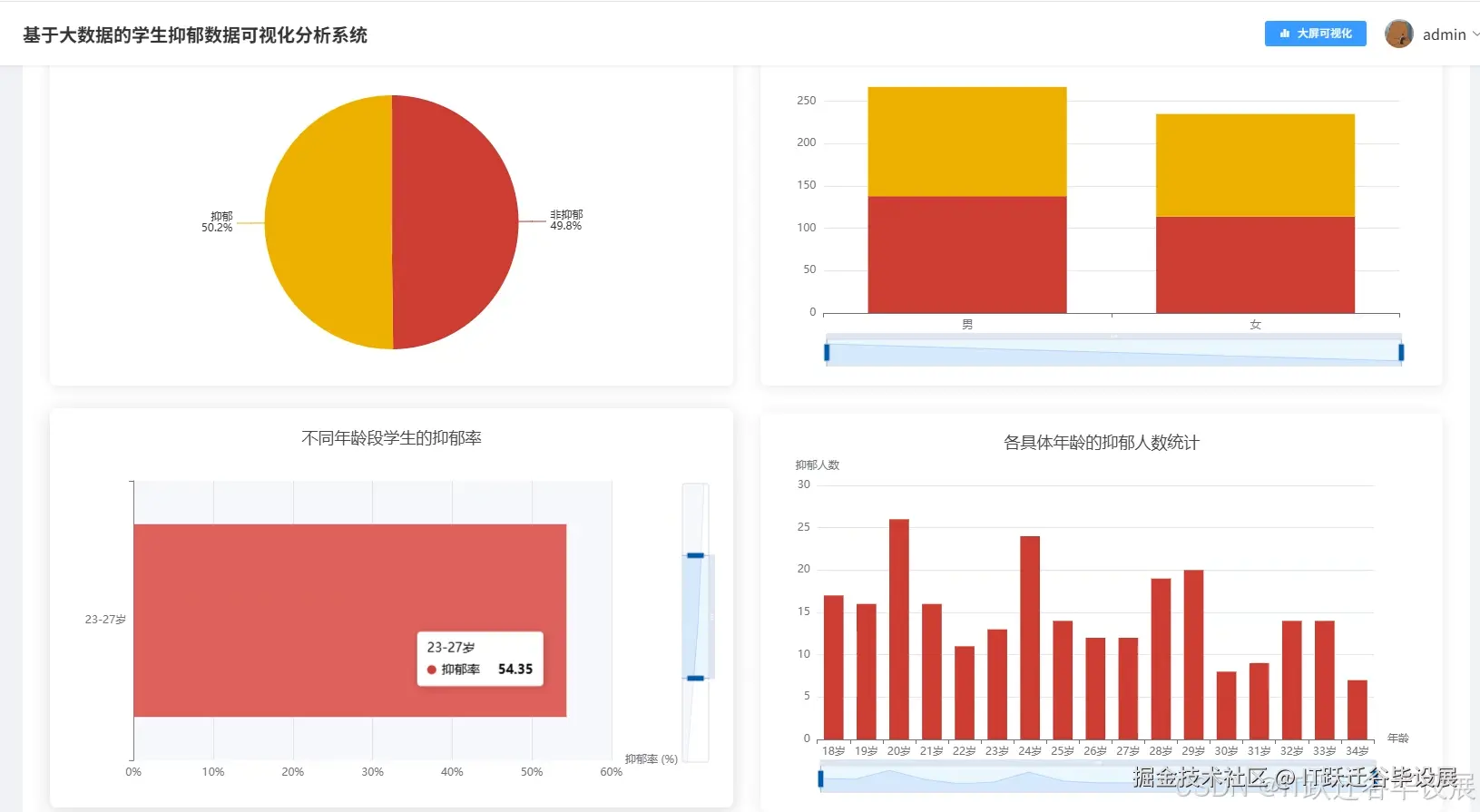Click the 29岁 bar in age count chart
Image resolution: width=1480 pixels, height=812 pixels.
click(x=1193, y=654)
